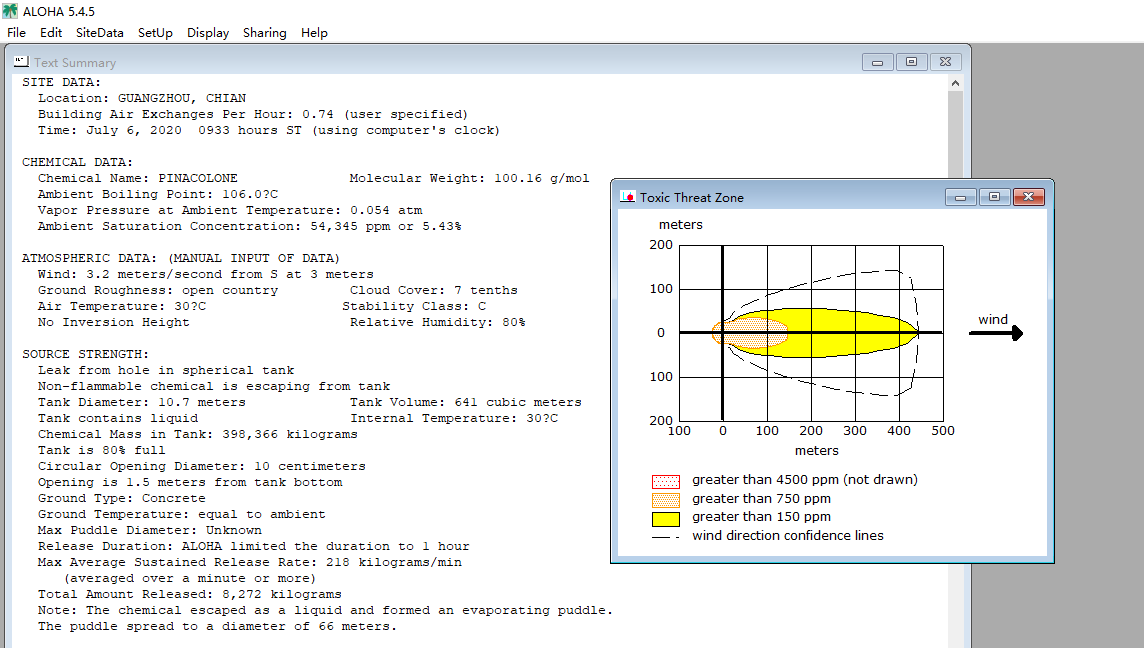The image size is (1144, 648).
Task: Maximize the Text Summary window
Action: (911, 62)
